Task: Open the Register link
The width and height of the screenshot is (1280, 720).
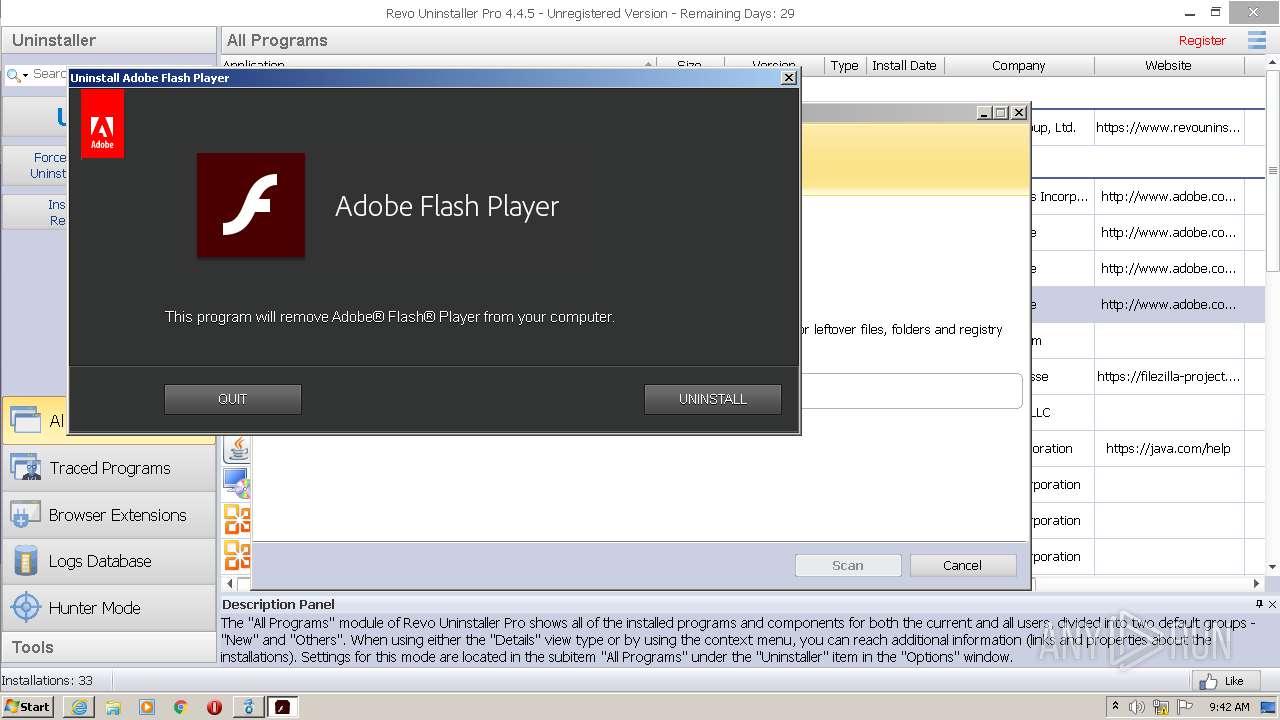Action: tap(1202, 41)
